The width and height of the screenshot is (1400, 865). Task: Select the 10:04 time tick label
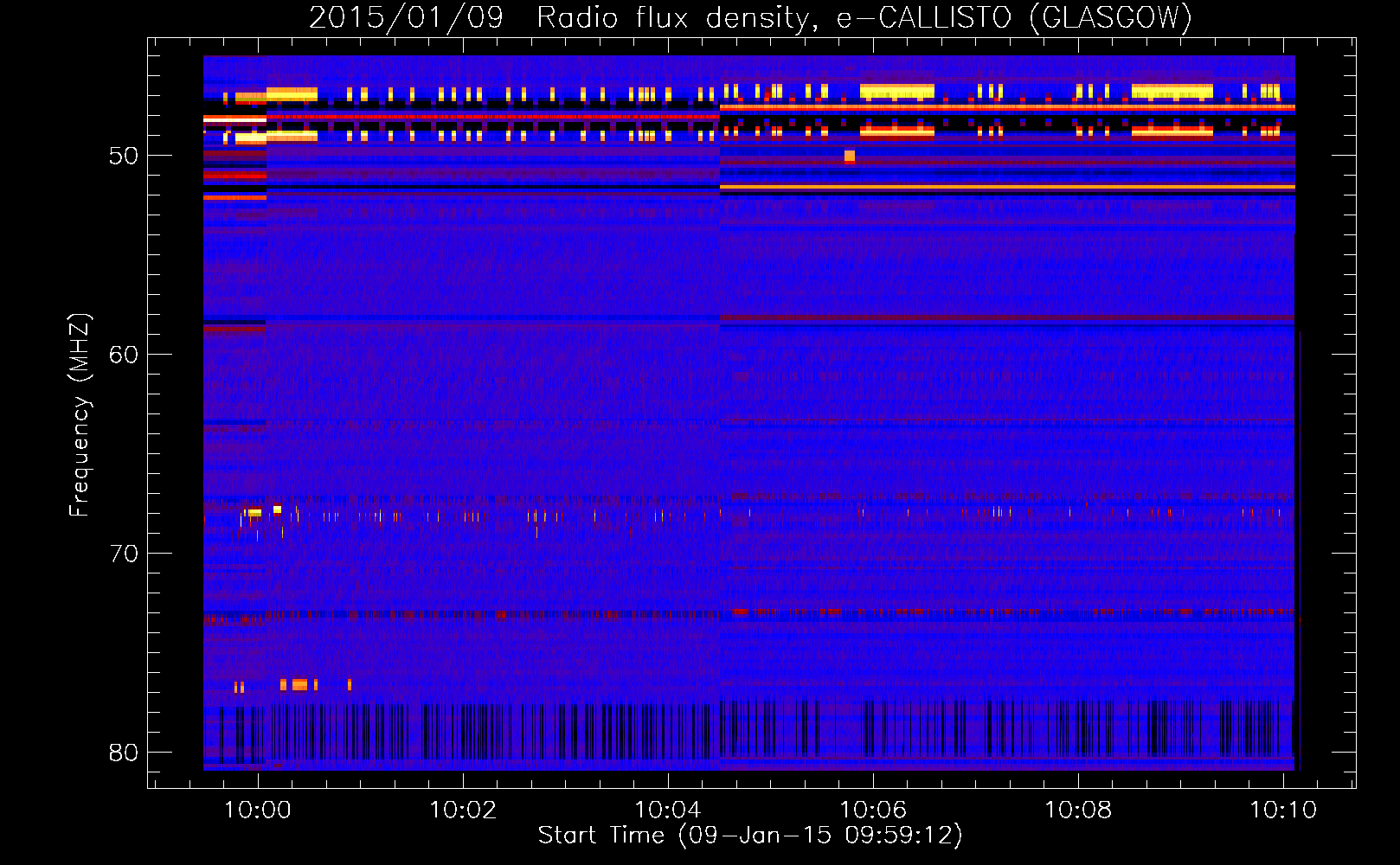668,811
